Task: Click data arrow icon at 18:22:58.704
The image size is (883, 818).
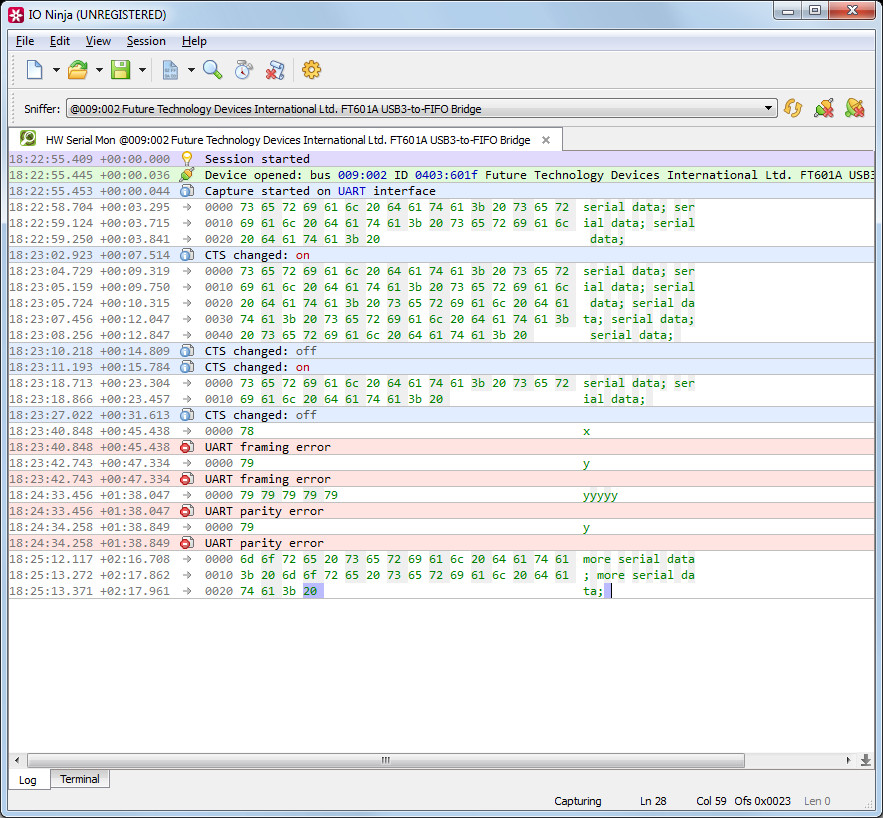Action: (x=186, y=207)
